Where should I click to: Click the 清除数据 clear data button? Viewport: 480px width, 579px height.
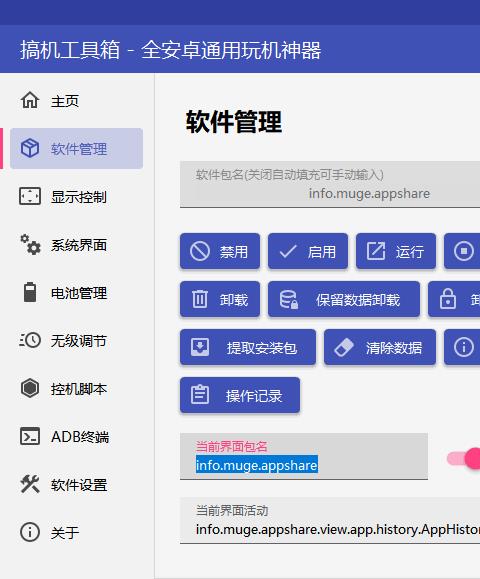(x=380, y=347)
